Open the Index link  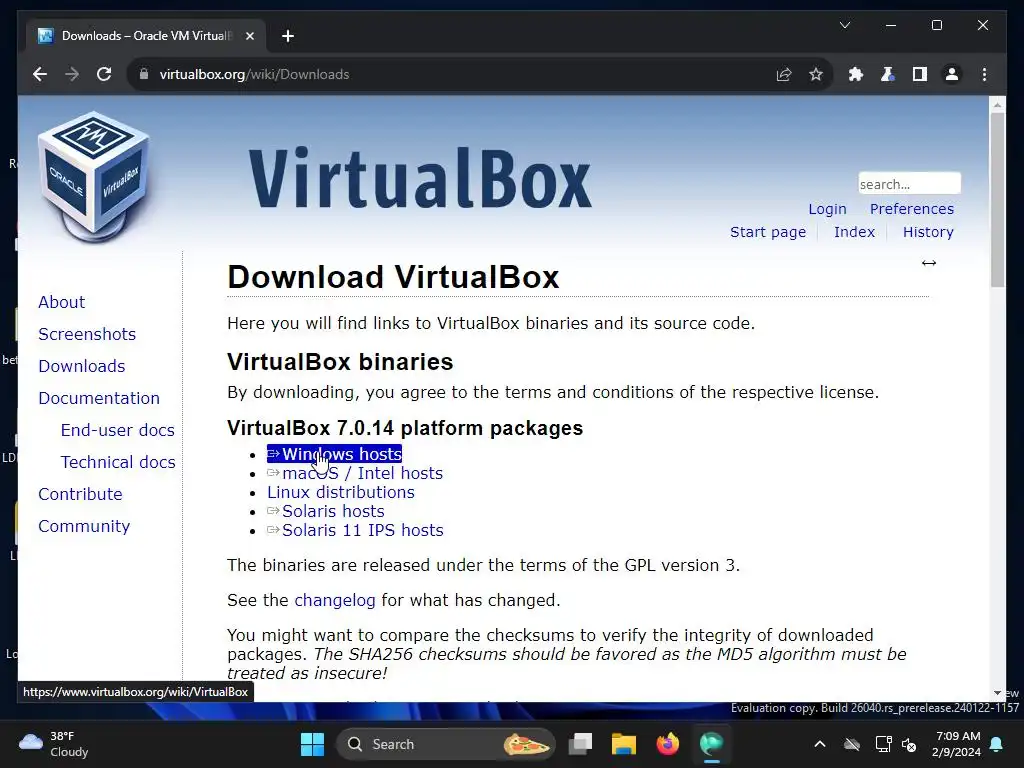(x=854, y=232)
